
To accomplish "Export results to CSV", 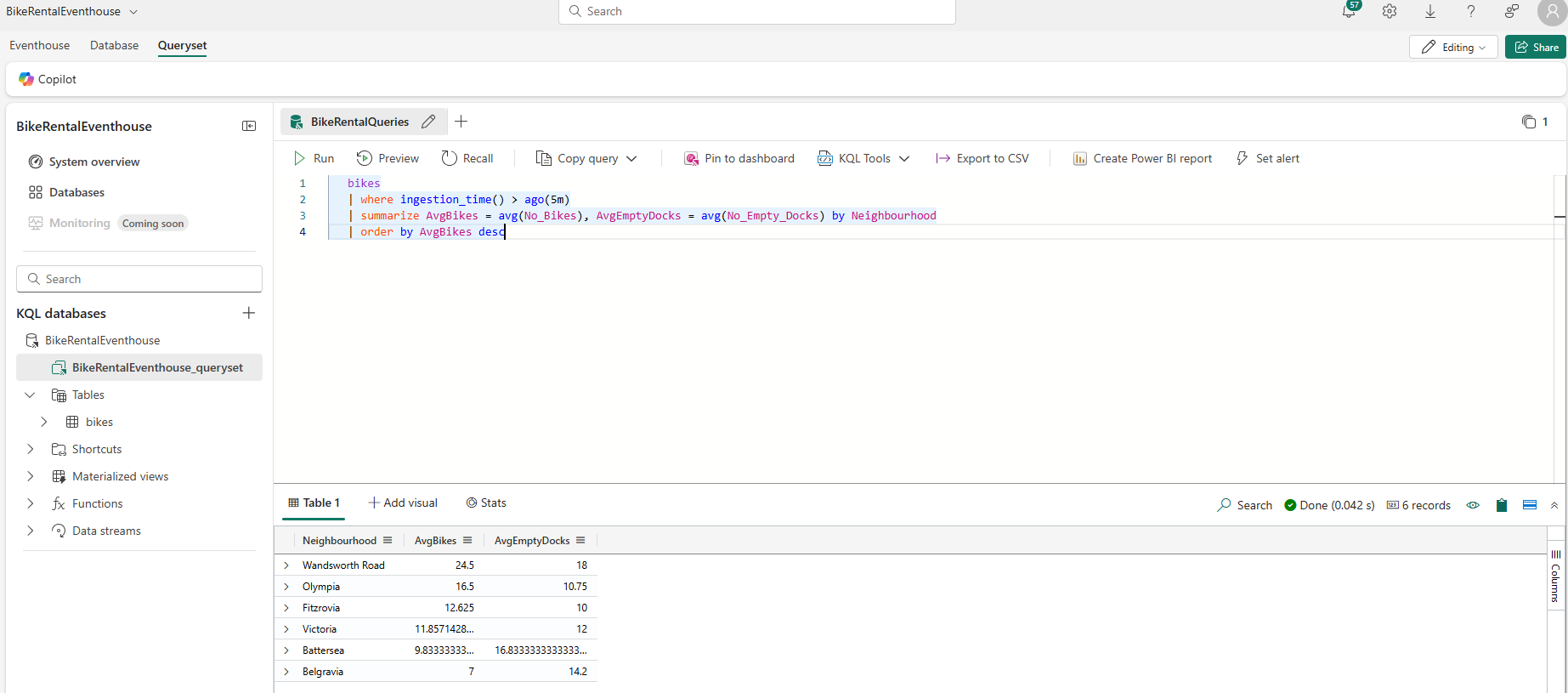I will click(x=982, y=158).
